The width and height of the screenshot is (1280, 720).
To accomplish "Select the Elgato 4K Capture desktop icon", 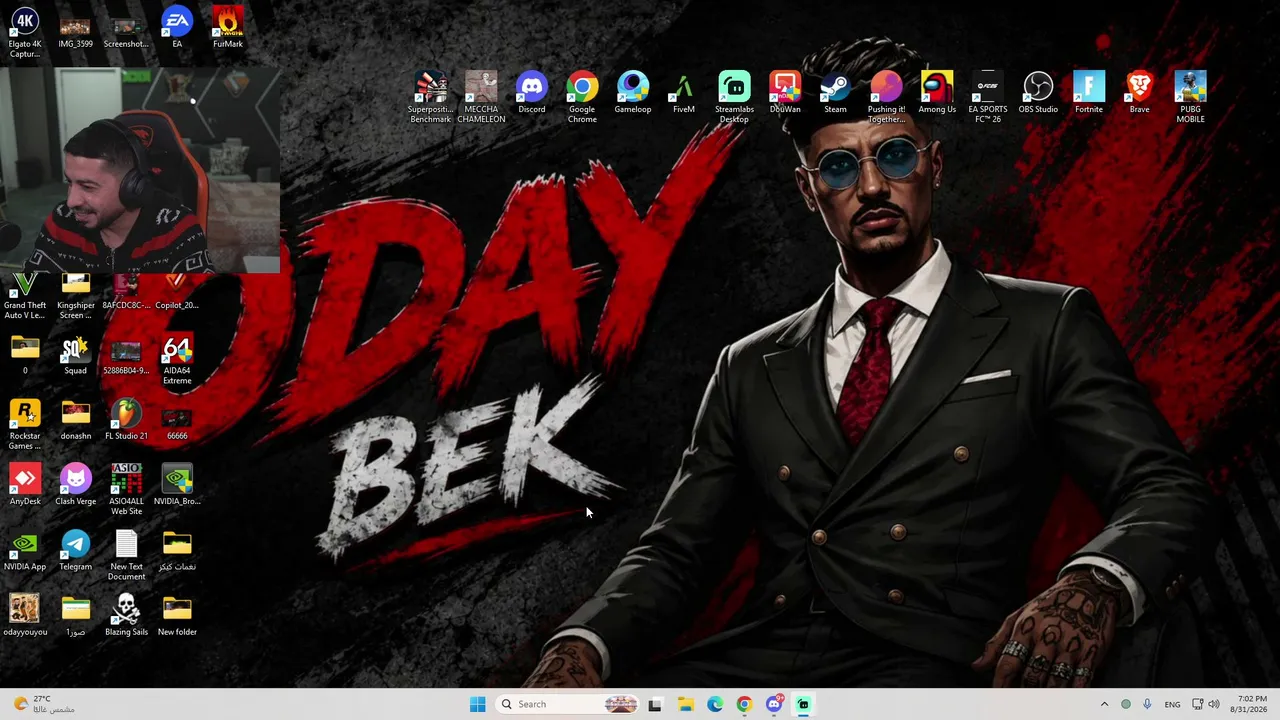I will pyautogui.click(x=25, y=32).
